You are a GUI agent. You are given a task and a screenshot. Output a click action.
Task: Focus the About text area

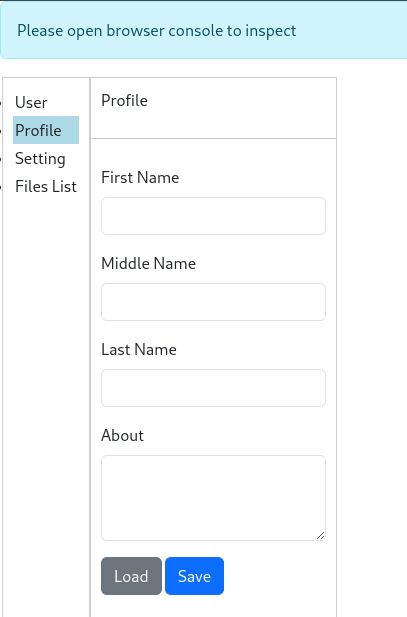pos(213,498)
